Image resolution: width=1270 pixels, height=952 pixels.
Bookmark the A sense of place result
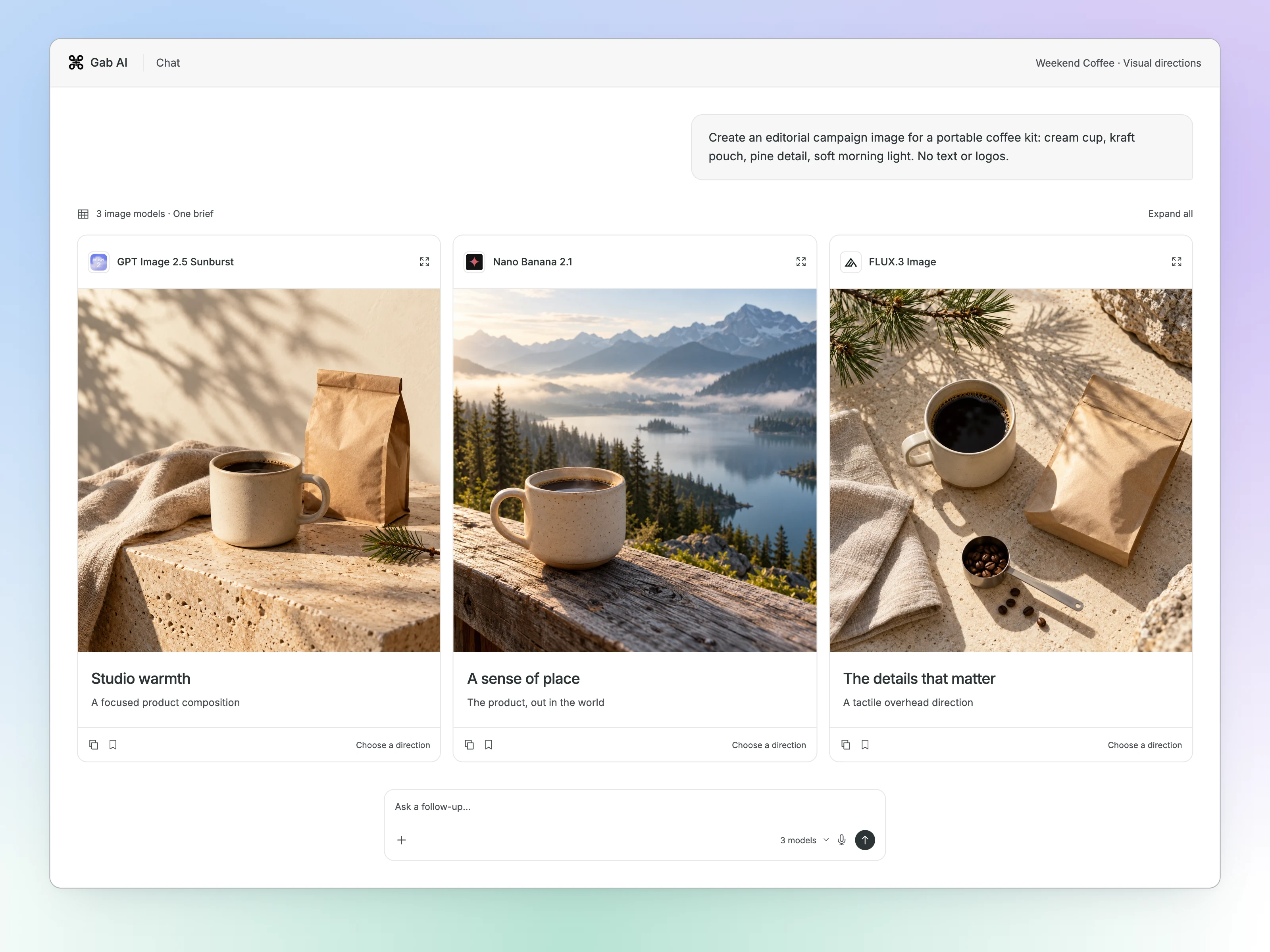coord(489,745)
